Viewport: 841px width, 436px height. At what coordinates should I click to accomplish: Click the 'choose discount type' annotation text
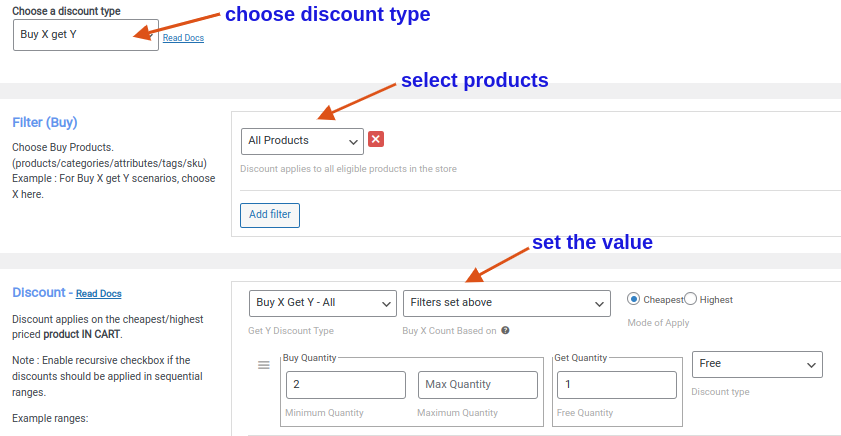[x=327, y=15]
